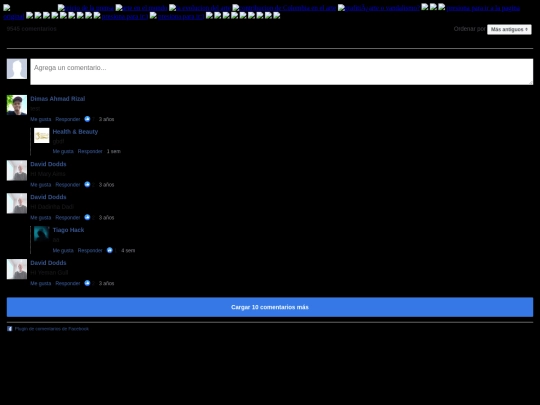540x405 pixels.
Task: Click 'Responder' under the 'Hi Mary Ams' comment
Action: click(68, 185)
